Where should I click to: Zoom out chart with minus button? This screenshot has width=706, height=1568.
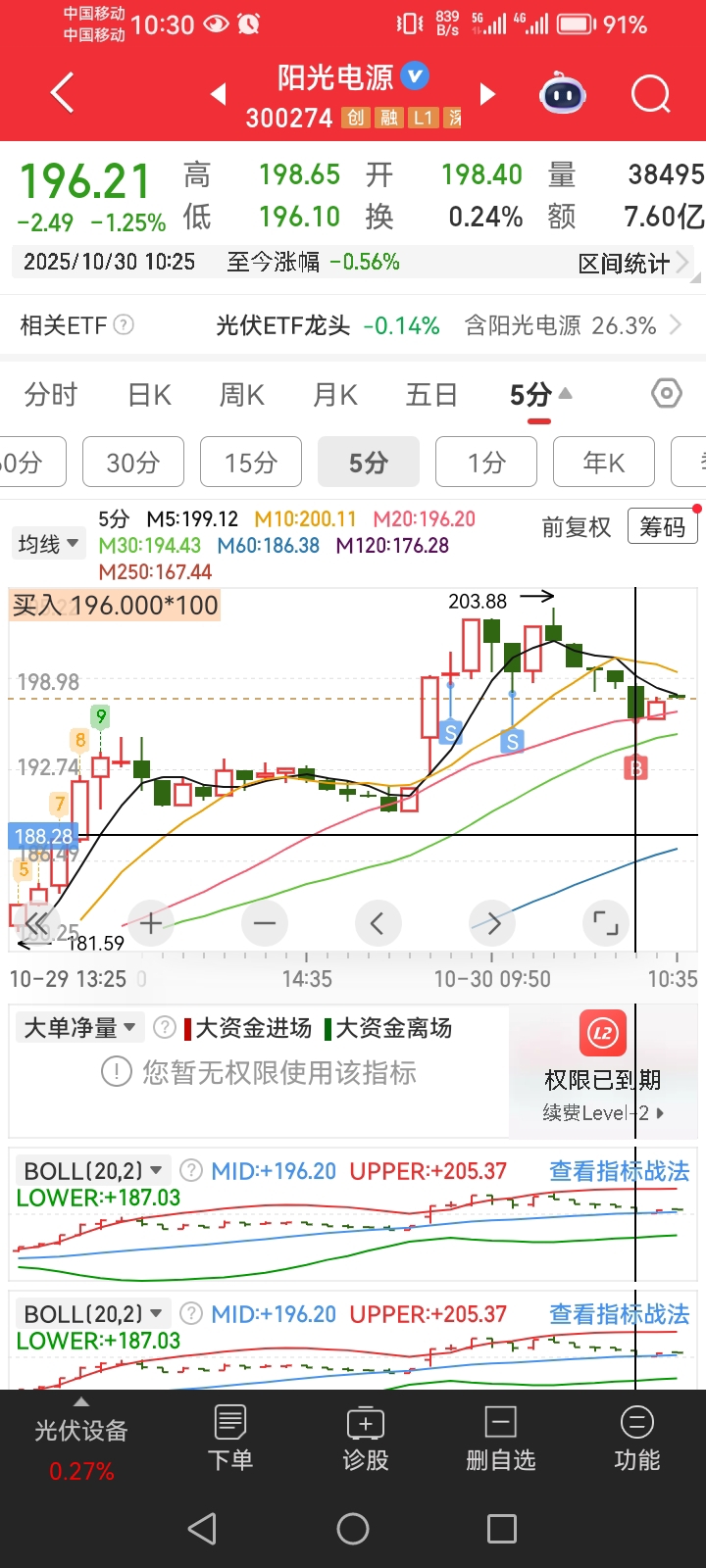click(x=265, y=923)
